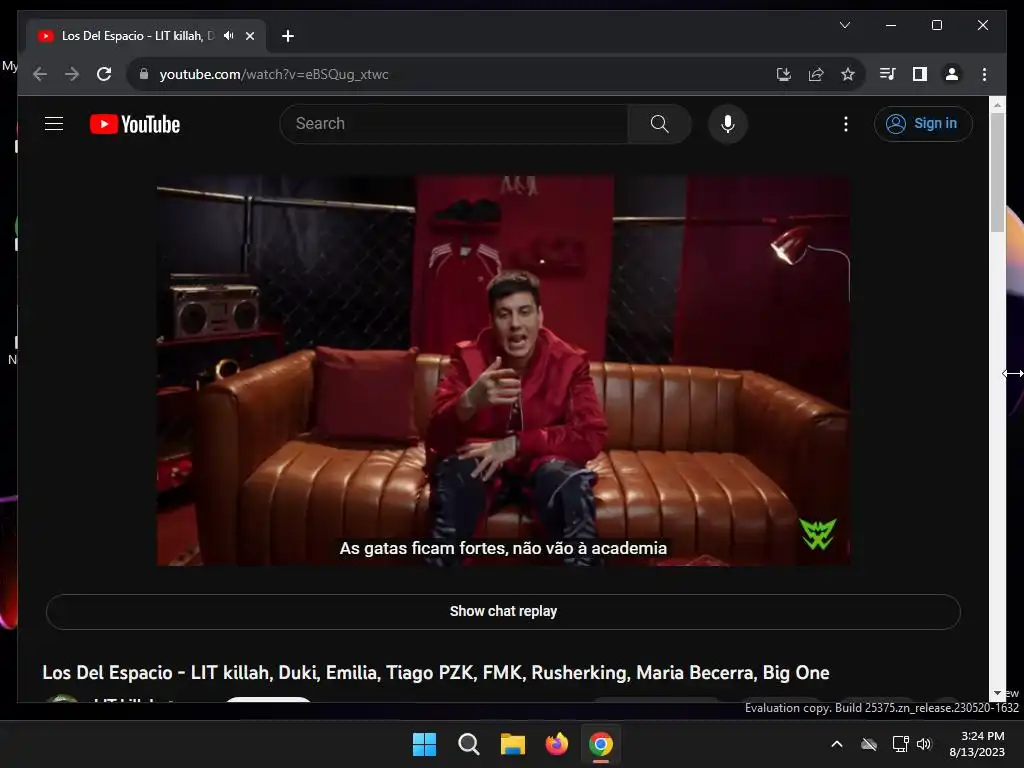Select the Los Del Espacio YouTube tab

tap(146, 36)
